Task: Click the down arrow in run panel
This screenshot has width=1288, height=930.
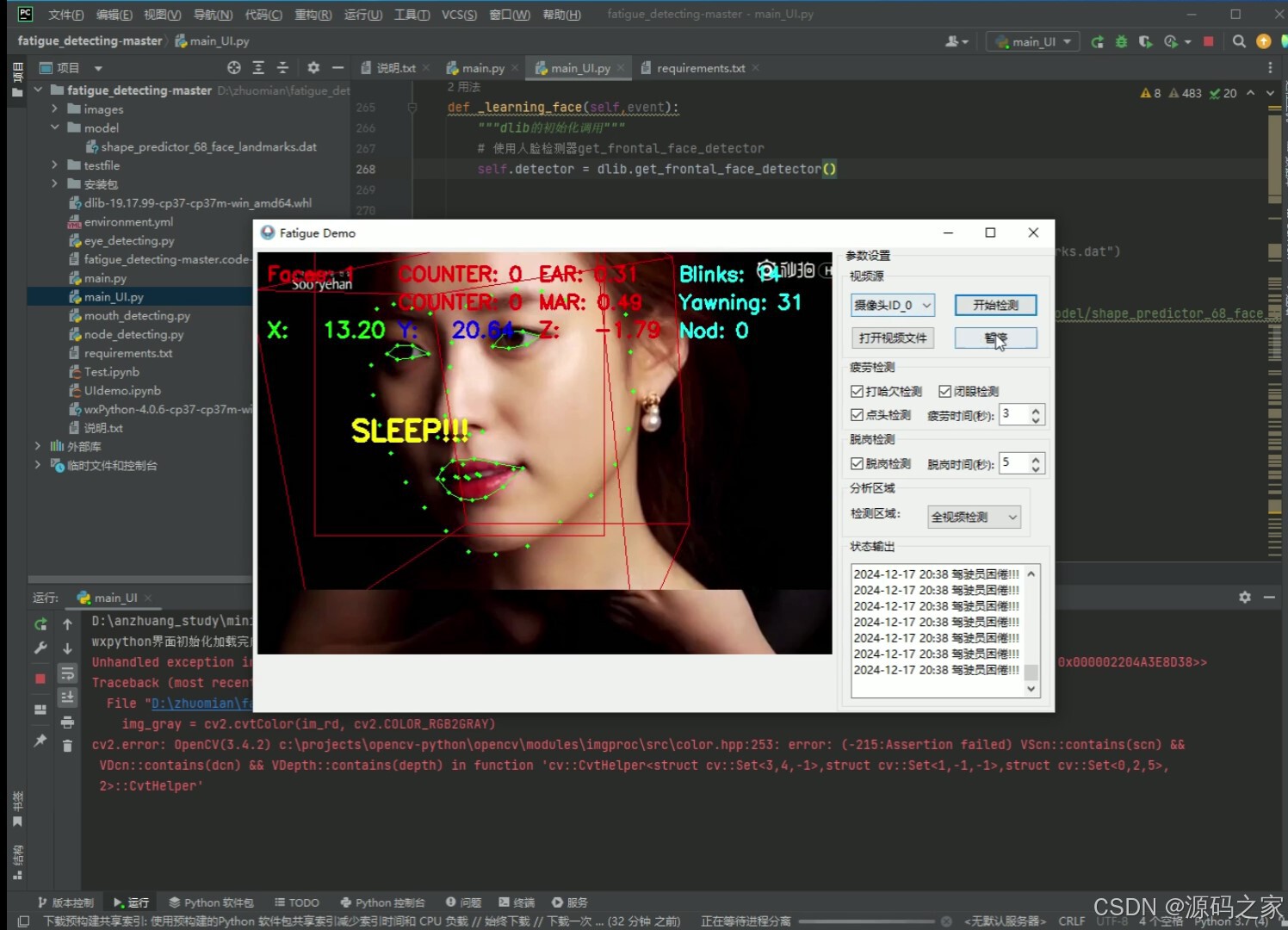Action: 68,648
